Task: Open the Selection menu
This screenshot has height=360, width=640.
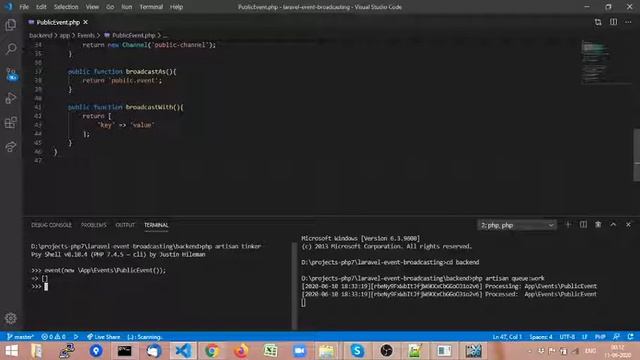Action: pyautogui.click(x=66, y=7)
